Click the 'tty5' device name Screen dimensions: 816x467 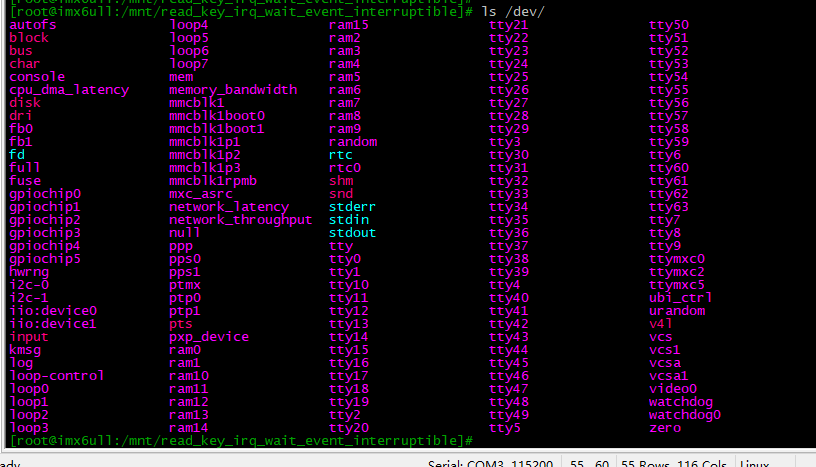(x=505, y=428)
